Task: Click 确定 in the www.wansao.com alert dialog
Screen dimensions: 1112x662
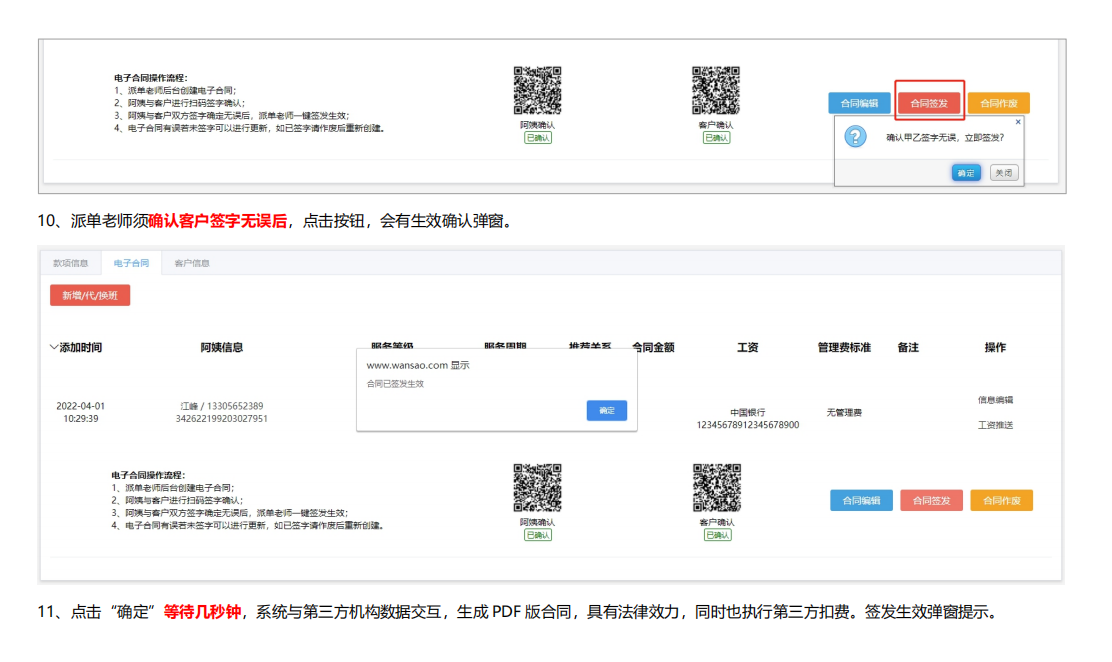Action: 606,410
